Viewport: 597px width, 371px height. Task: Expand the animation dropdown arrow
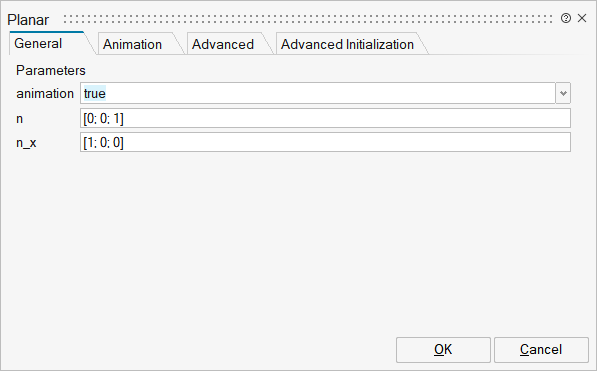563,93
